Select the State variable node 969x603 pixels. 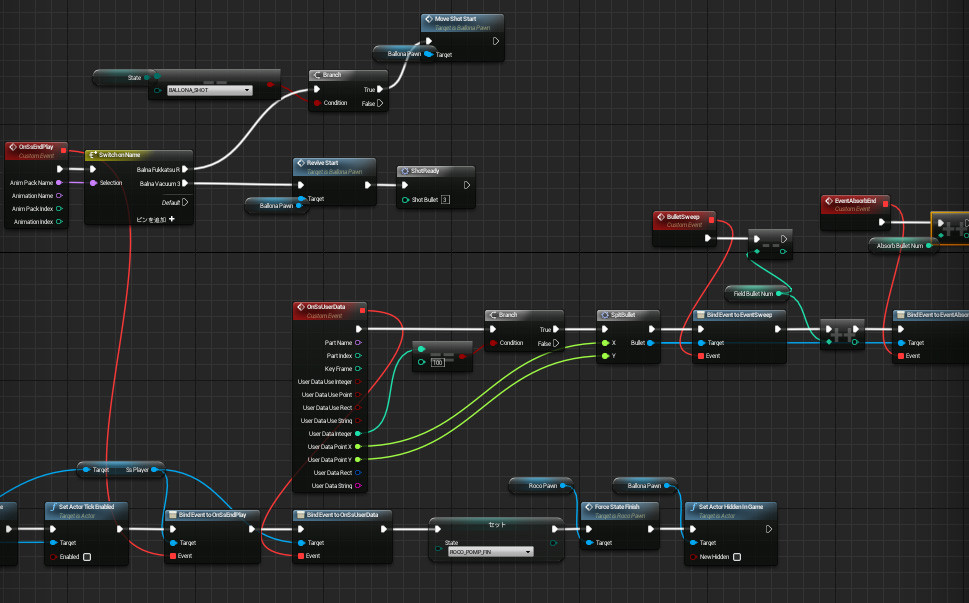(x=124, y=77)
